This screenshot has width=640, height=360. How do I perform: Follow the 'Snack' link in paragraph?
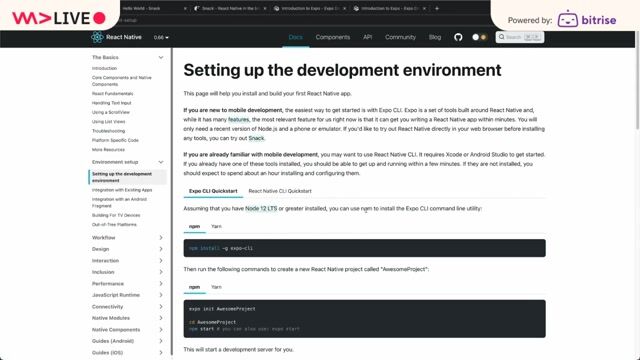tap(256, 138)
